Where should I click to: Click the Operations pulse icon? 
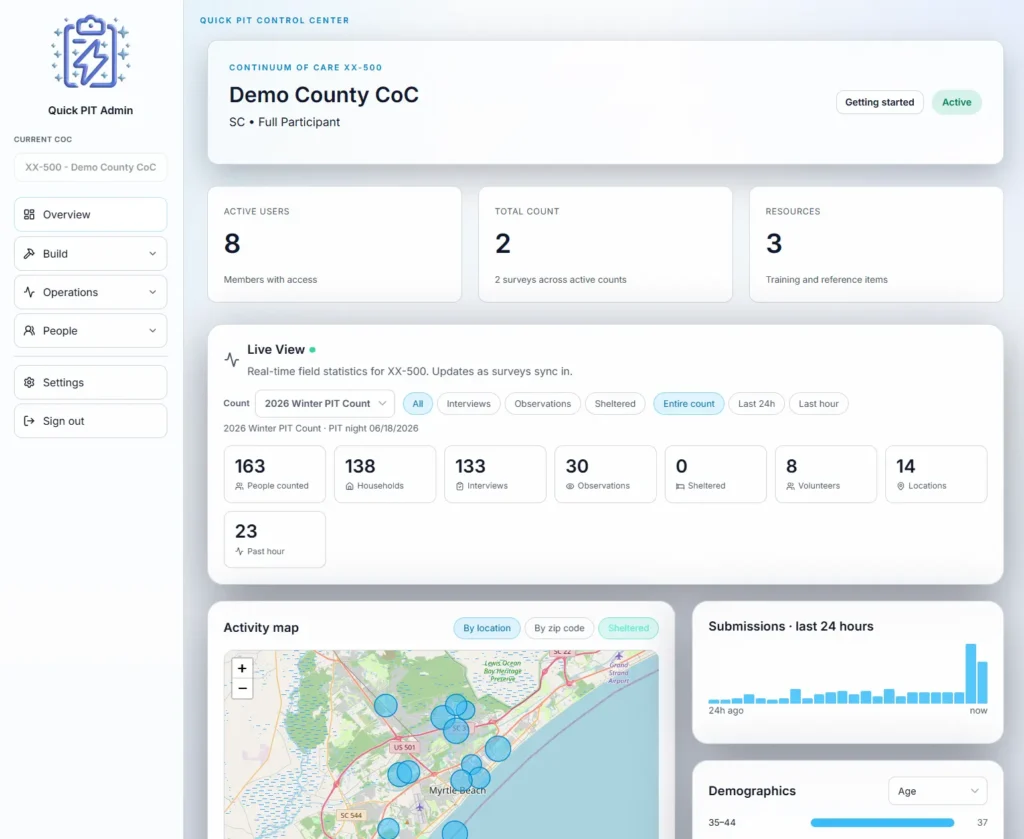tap(29, 292)
